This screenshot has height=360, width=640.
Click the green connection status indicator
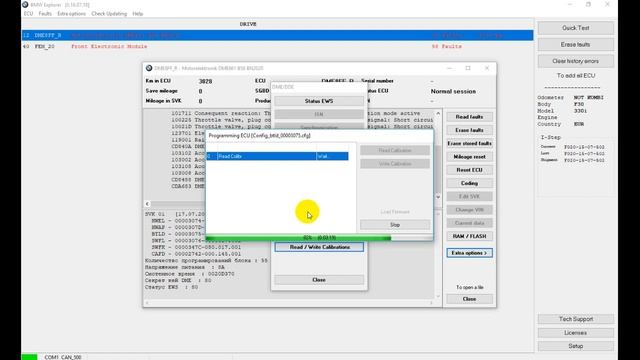click(x=29, y=357)
